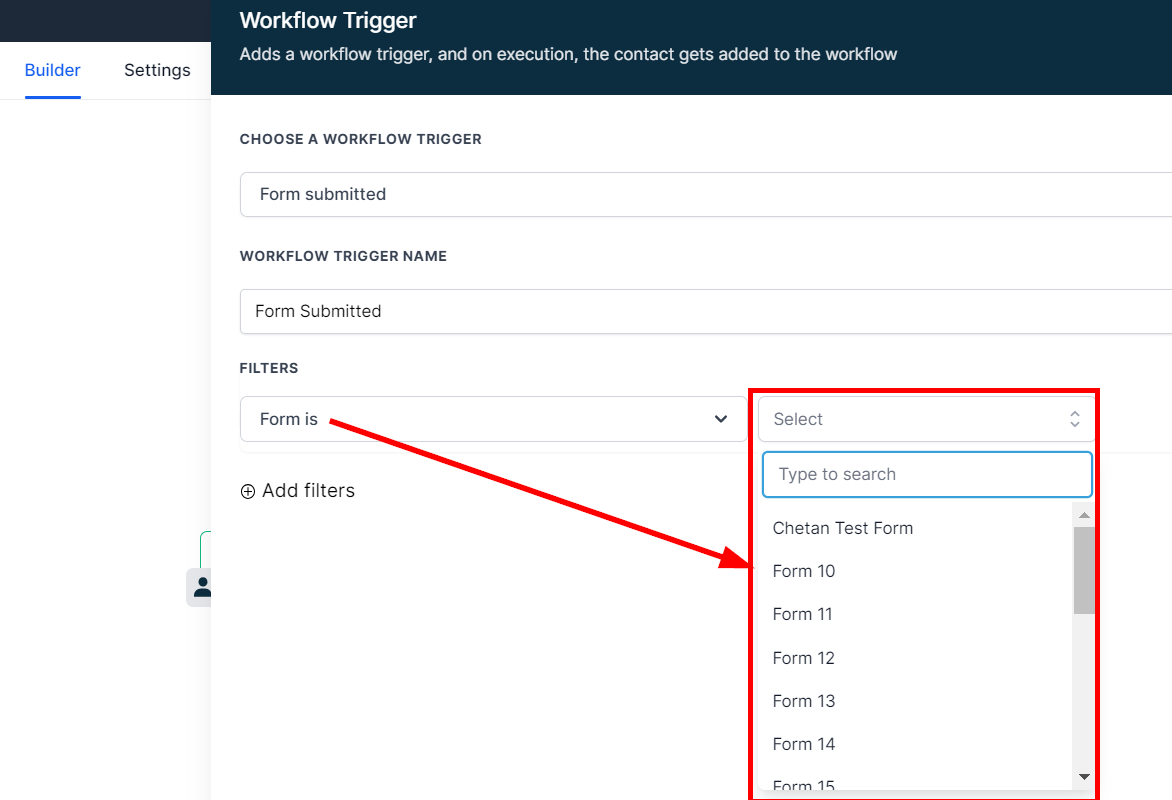1172x800 pixels.
Task: Focus the 'Type to search' box
Action: 926,474
